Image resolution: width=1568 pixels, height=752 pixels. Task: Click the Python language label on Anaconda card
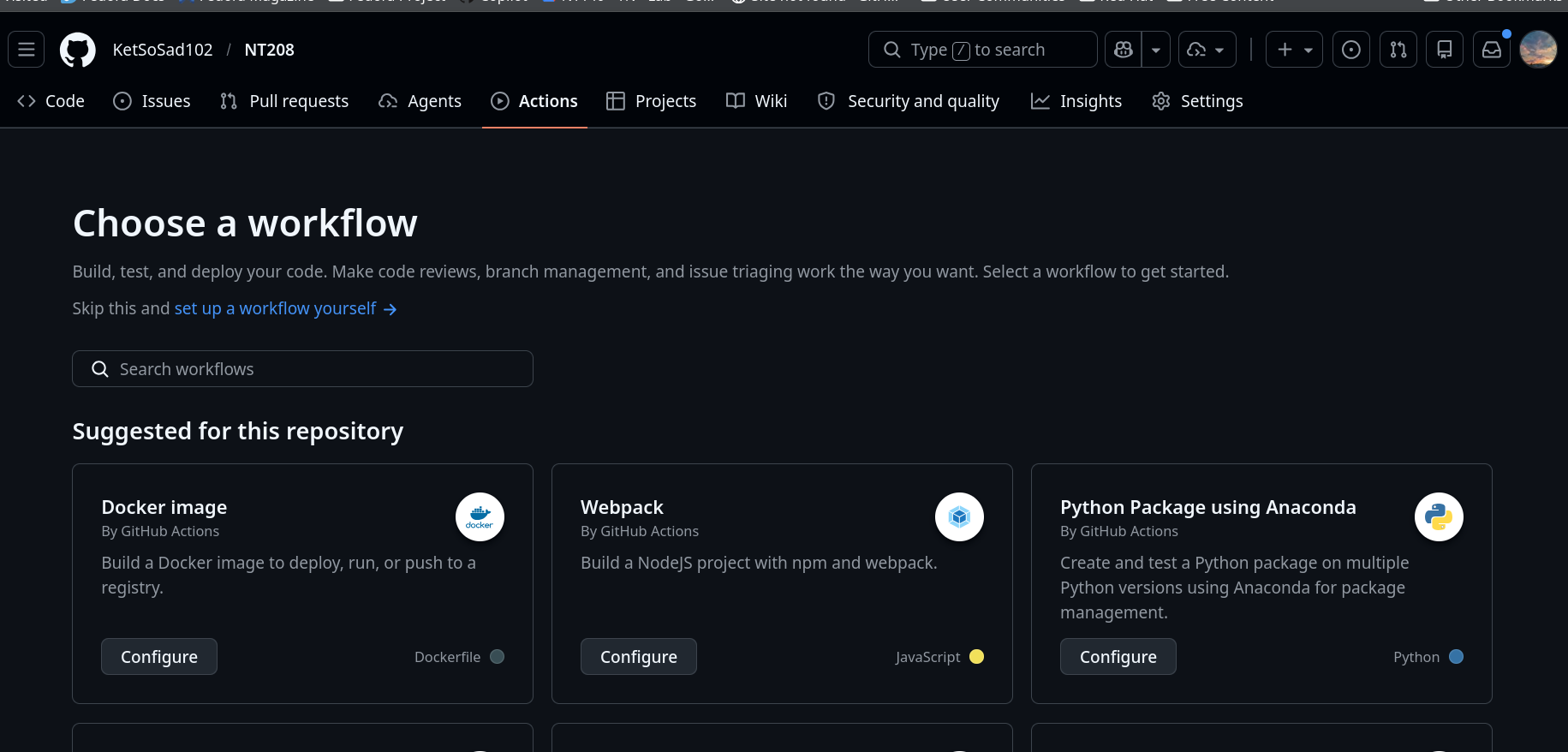pos(1416,657)
